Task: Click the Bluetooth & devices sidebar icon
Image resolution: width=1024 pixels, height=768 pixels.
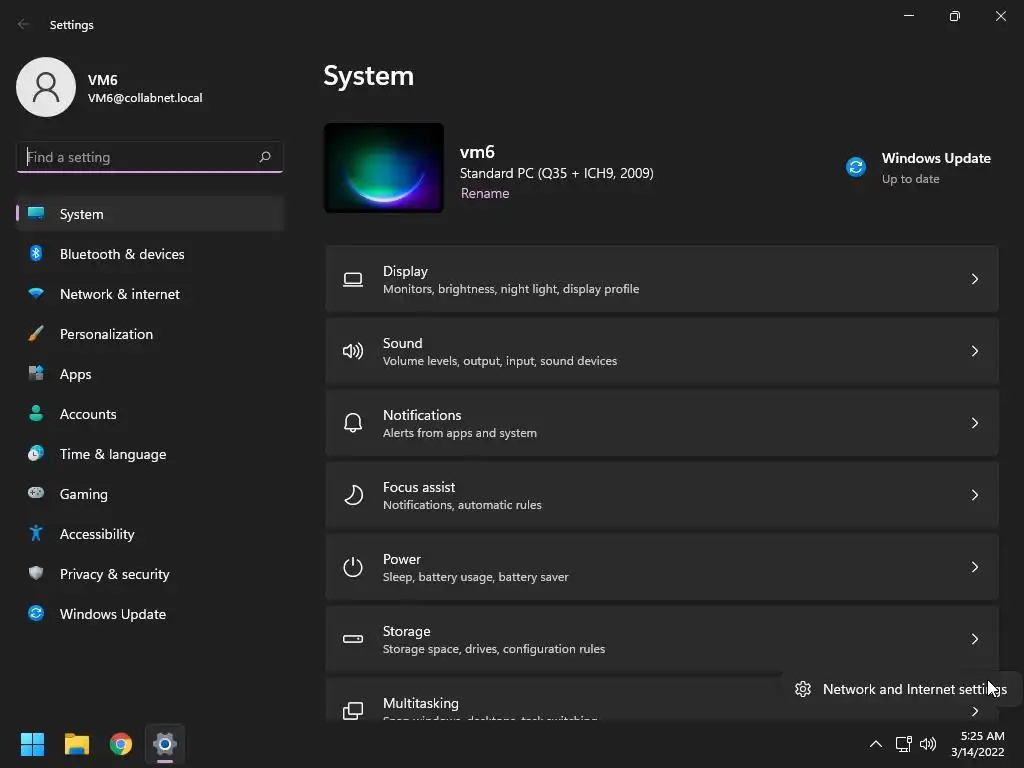Action: (36, 254)
